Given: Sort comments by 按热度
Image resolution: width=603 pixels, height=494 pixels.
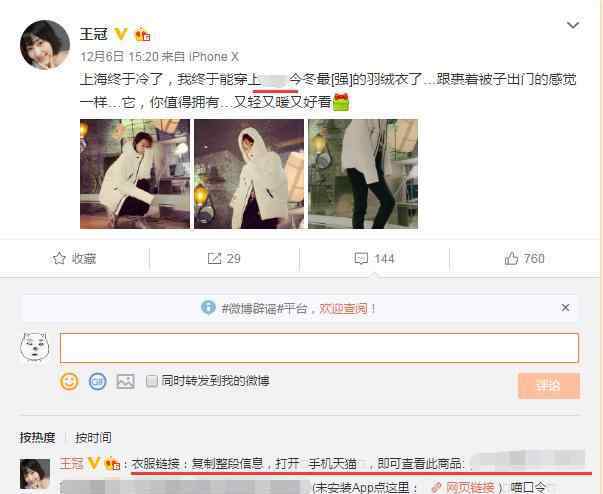Looking at the screenshot, I should pyautogui.click(x=37, y=437).
